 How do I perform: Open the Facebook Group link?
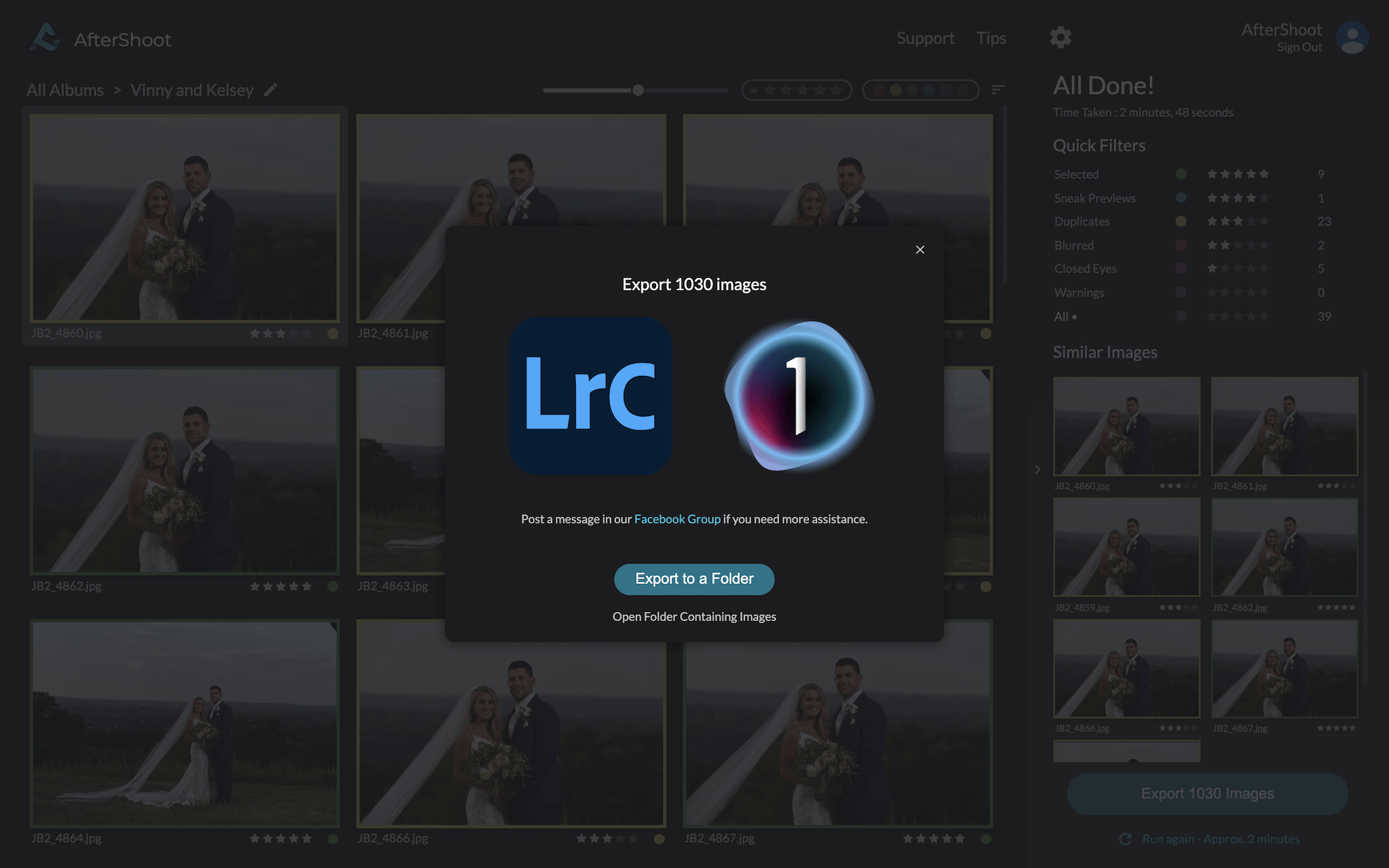[677, 519]
